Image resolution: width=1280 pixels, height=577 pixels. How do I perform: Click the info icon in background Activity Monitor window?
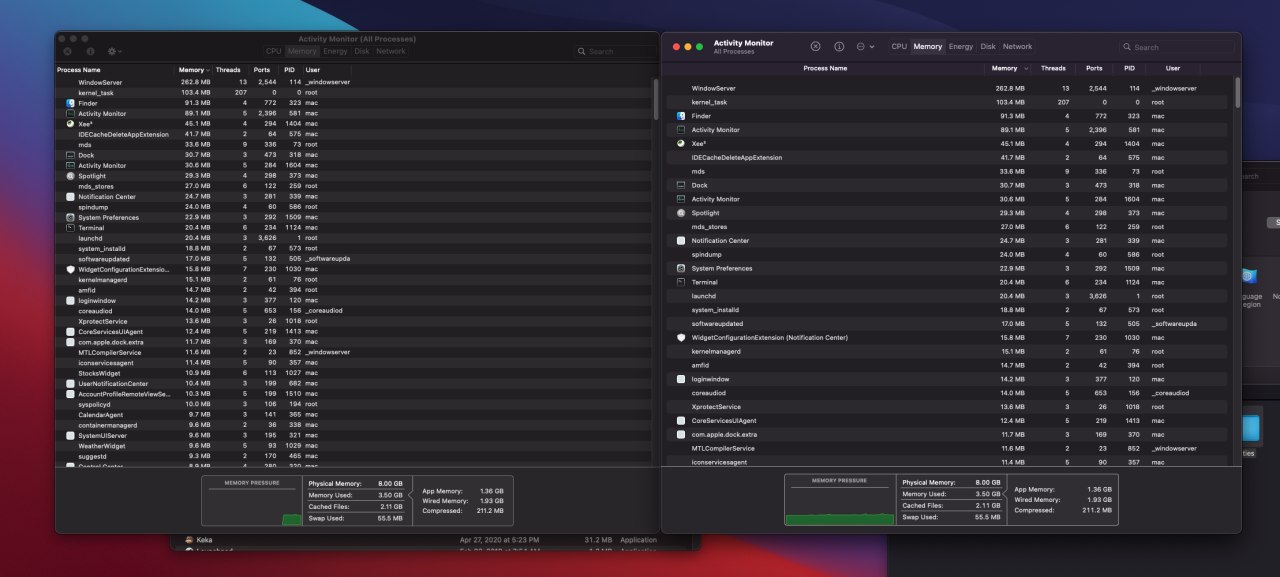tap(90, 51)
